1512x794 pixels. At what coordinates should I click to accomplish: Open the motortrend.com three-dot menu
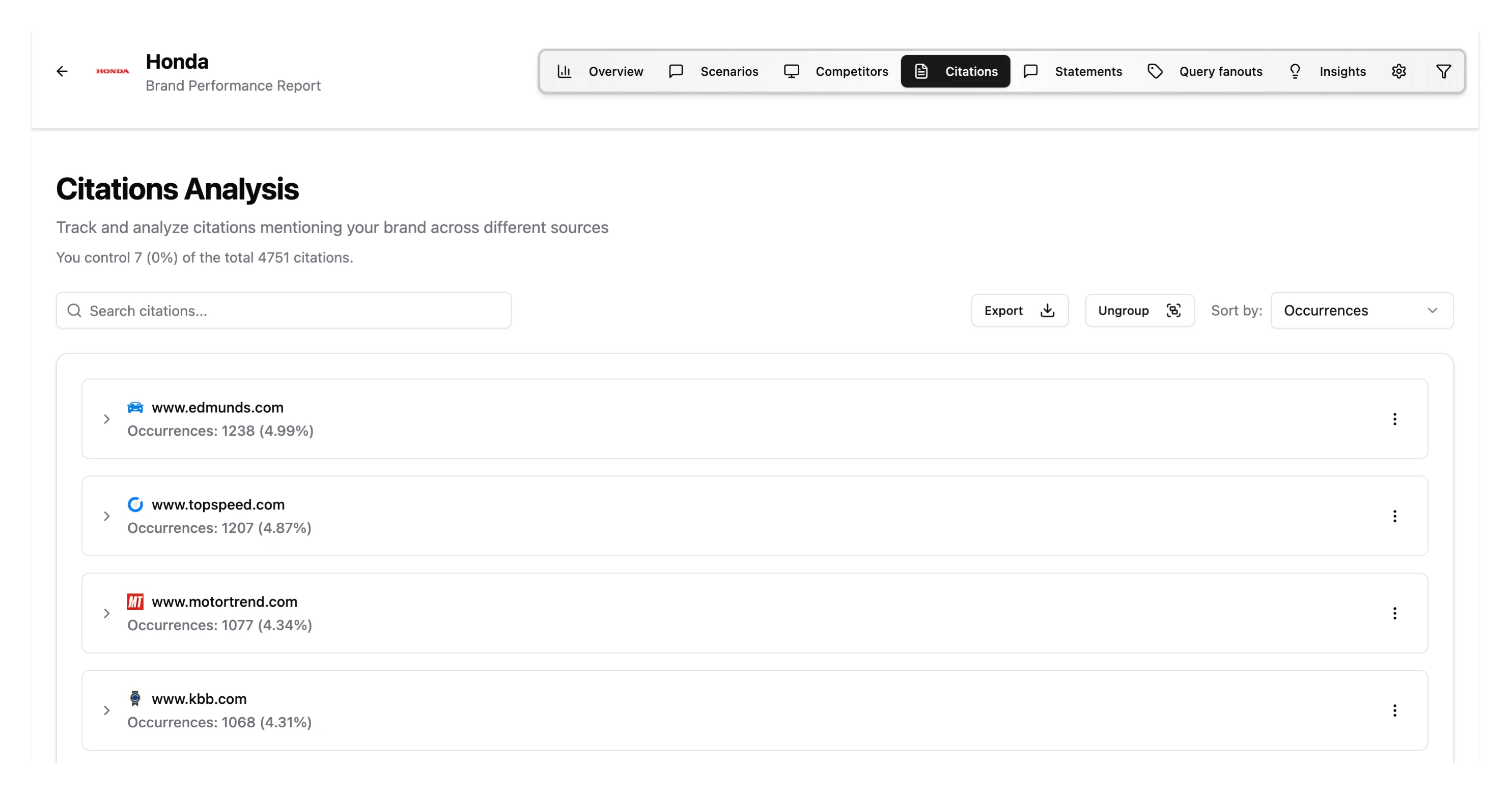1394,613
